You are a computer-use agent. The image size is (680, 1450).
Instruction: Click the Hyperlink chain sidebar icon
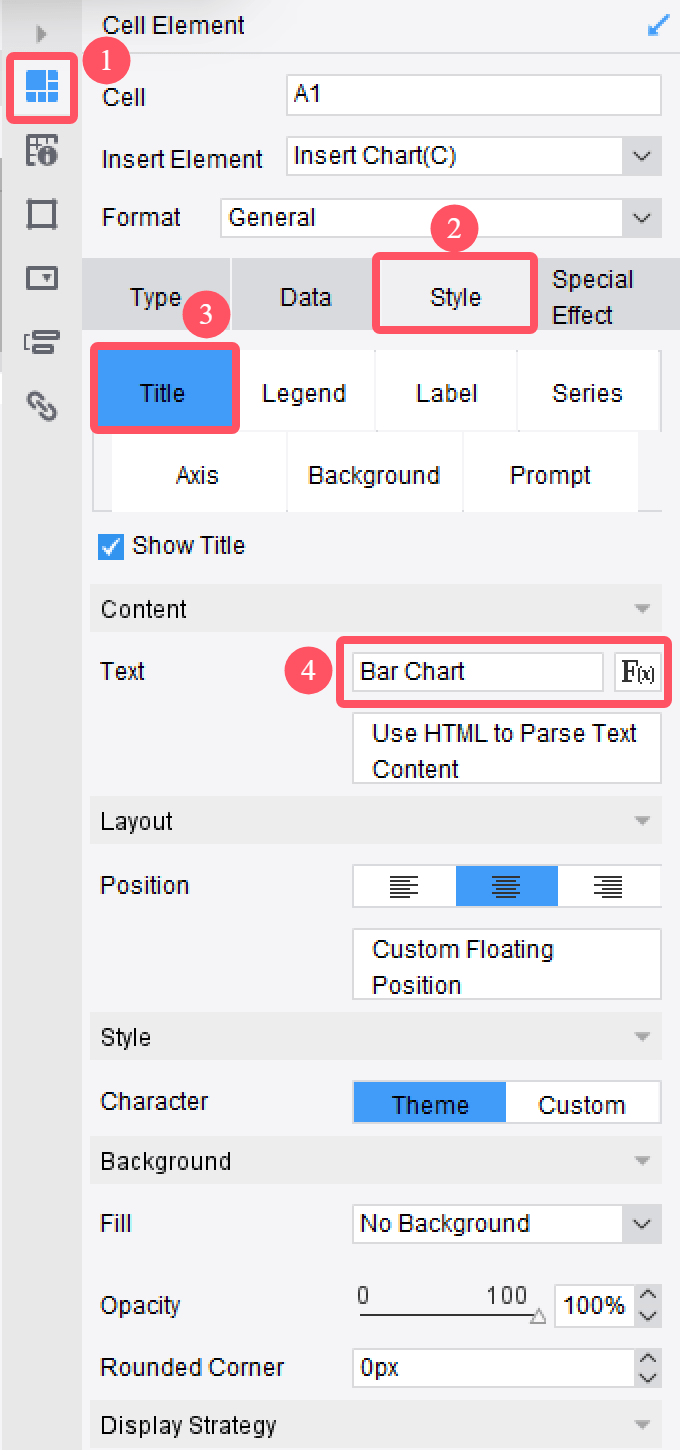click(x=42, y=405)
